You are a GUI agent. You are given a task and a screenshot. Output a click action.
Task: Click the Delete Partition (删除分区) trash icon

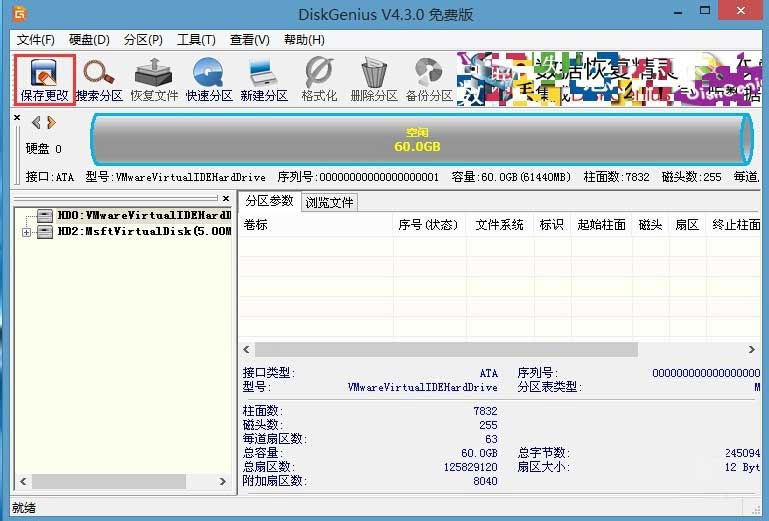click(x=375, y=80)
